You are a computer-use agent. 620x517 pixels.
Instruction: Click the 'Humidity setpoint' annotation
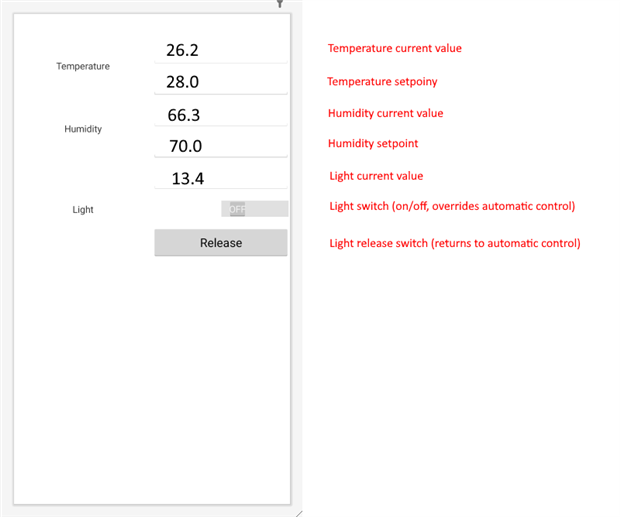(373, 143)
